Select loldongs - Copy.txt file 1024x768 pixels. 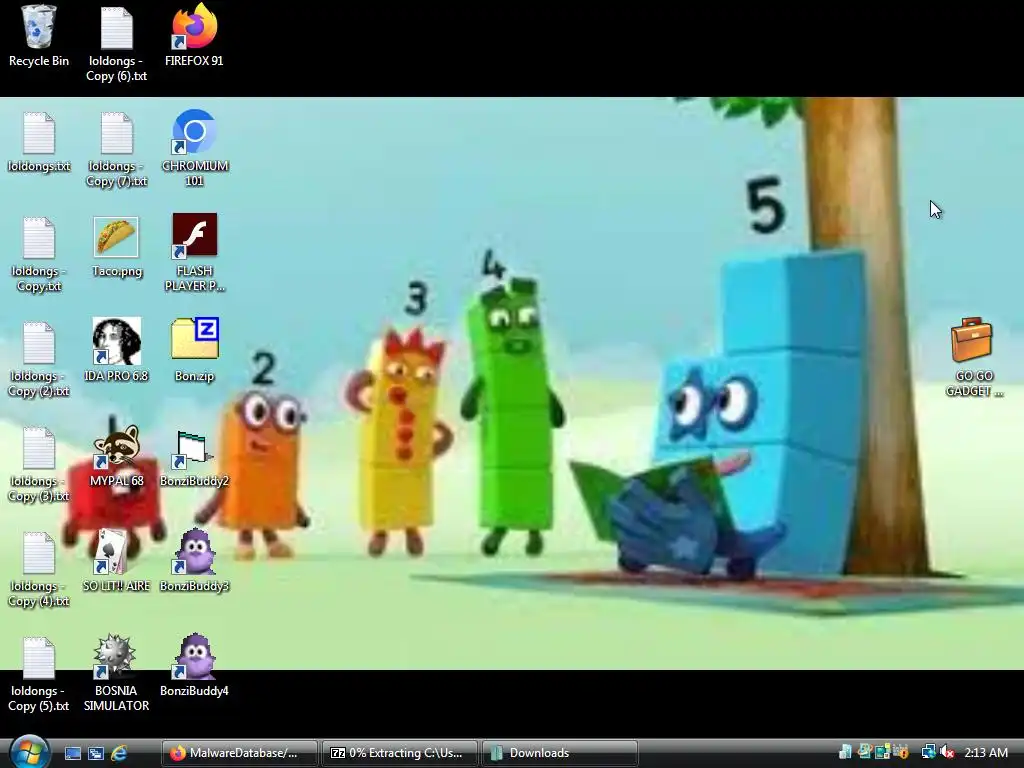pyautogui.click(x=39, y=254)
